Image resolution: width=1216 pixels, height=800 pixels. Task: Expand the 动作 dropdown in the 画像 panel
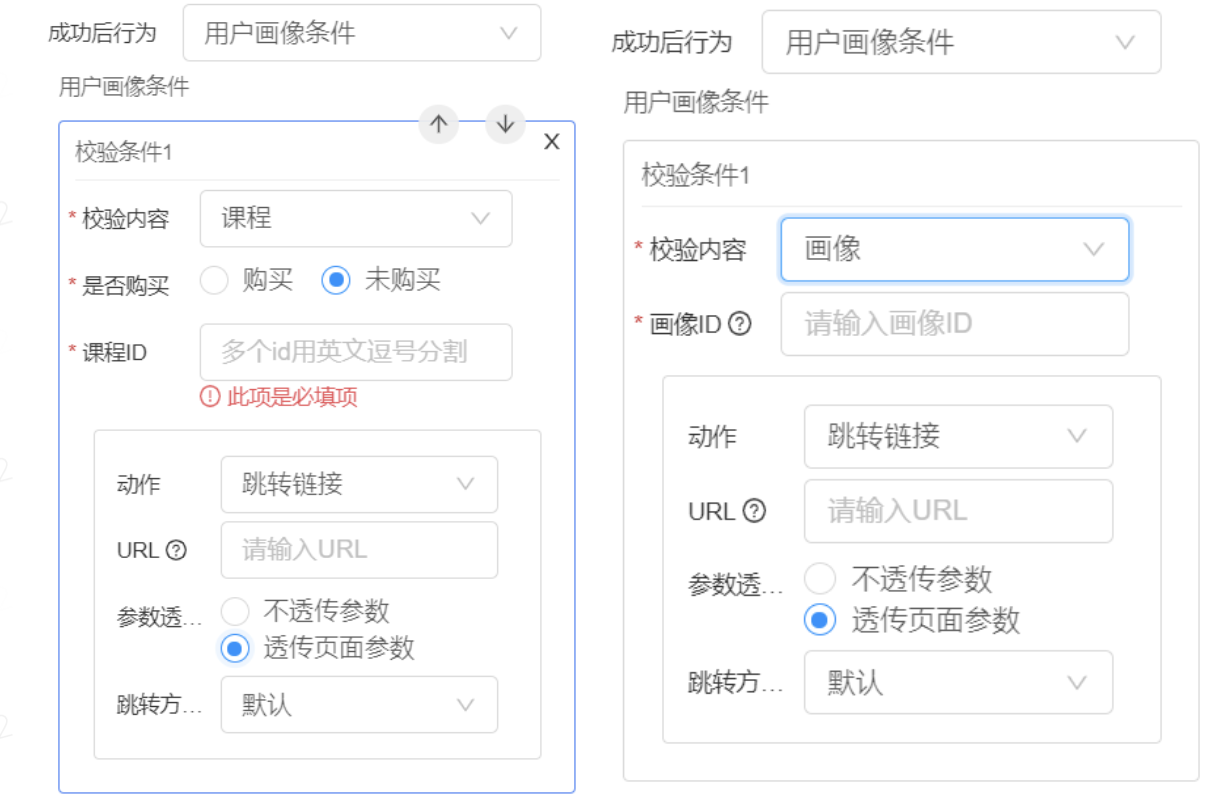957,436
